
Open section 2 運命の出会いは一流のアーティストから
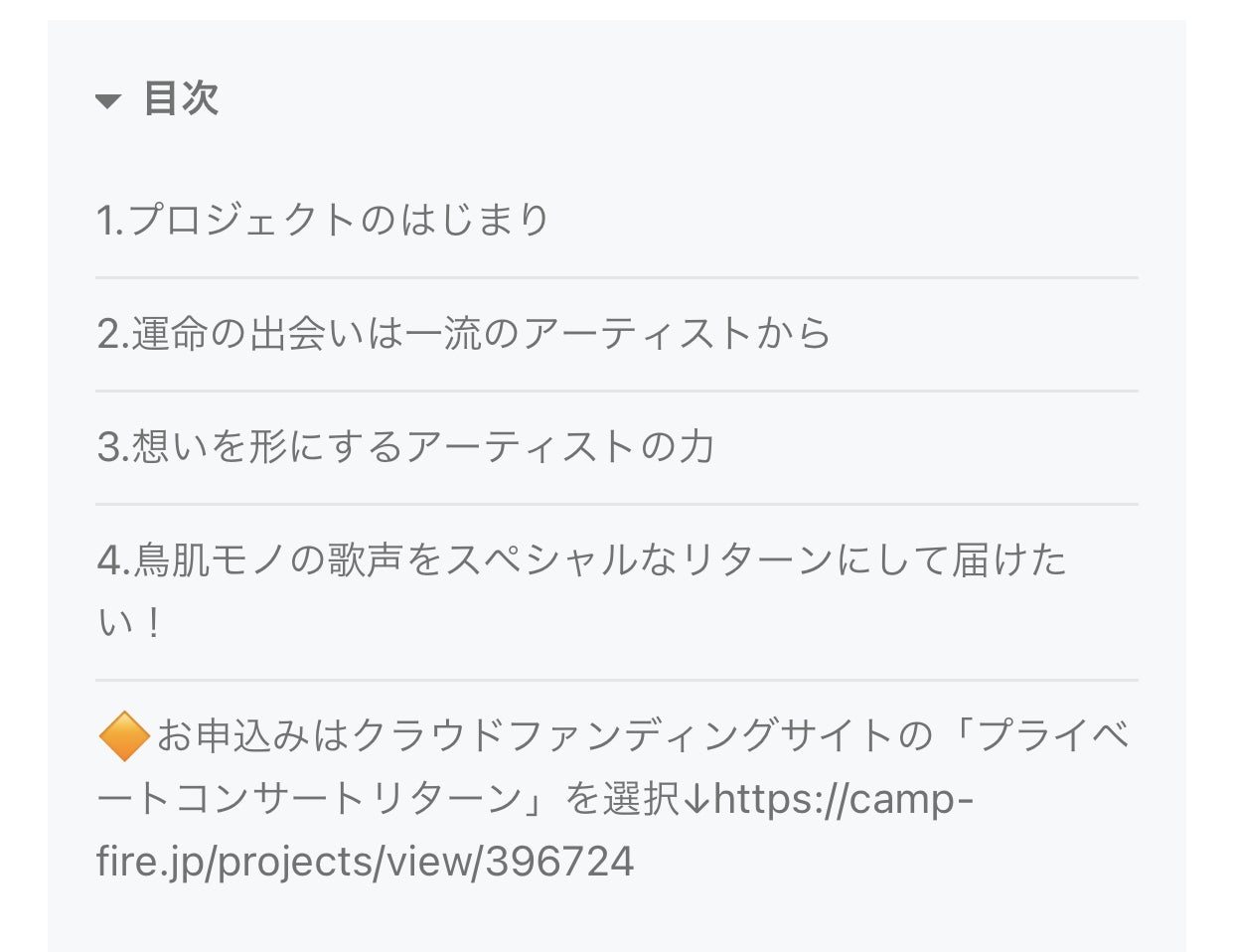[463, 334]
